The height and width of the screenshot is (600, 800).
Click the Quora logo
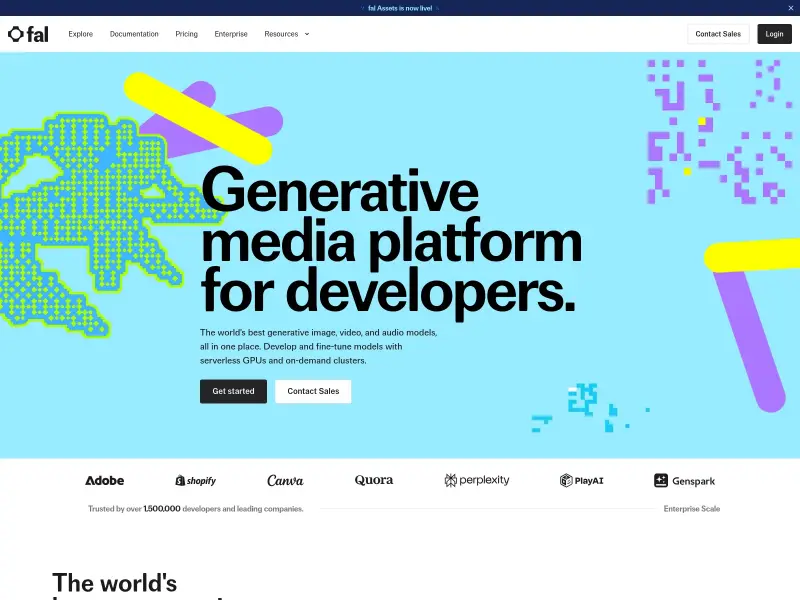pyautogui.click(x=374, y=480)
